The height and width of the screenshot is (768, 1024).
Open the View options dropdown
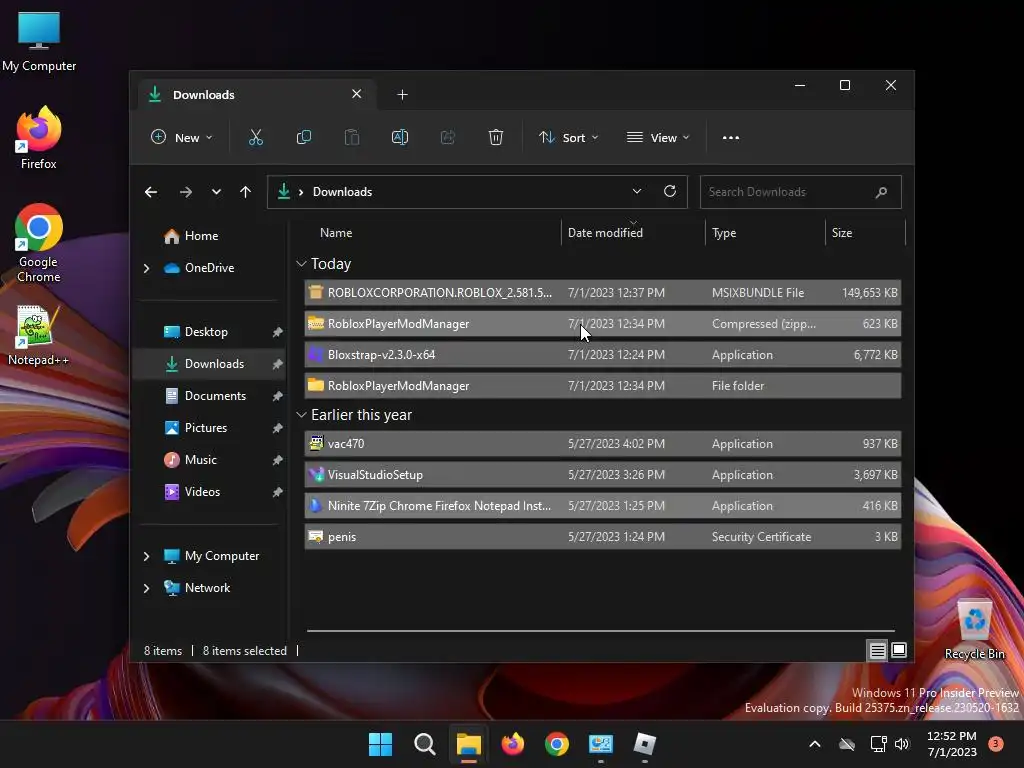tap(658, 138)
